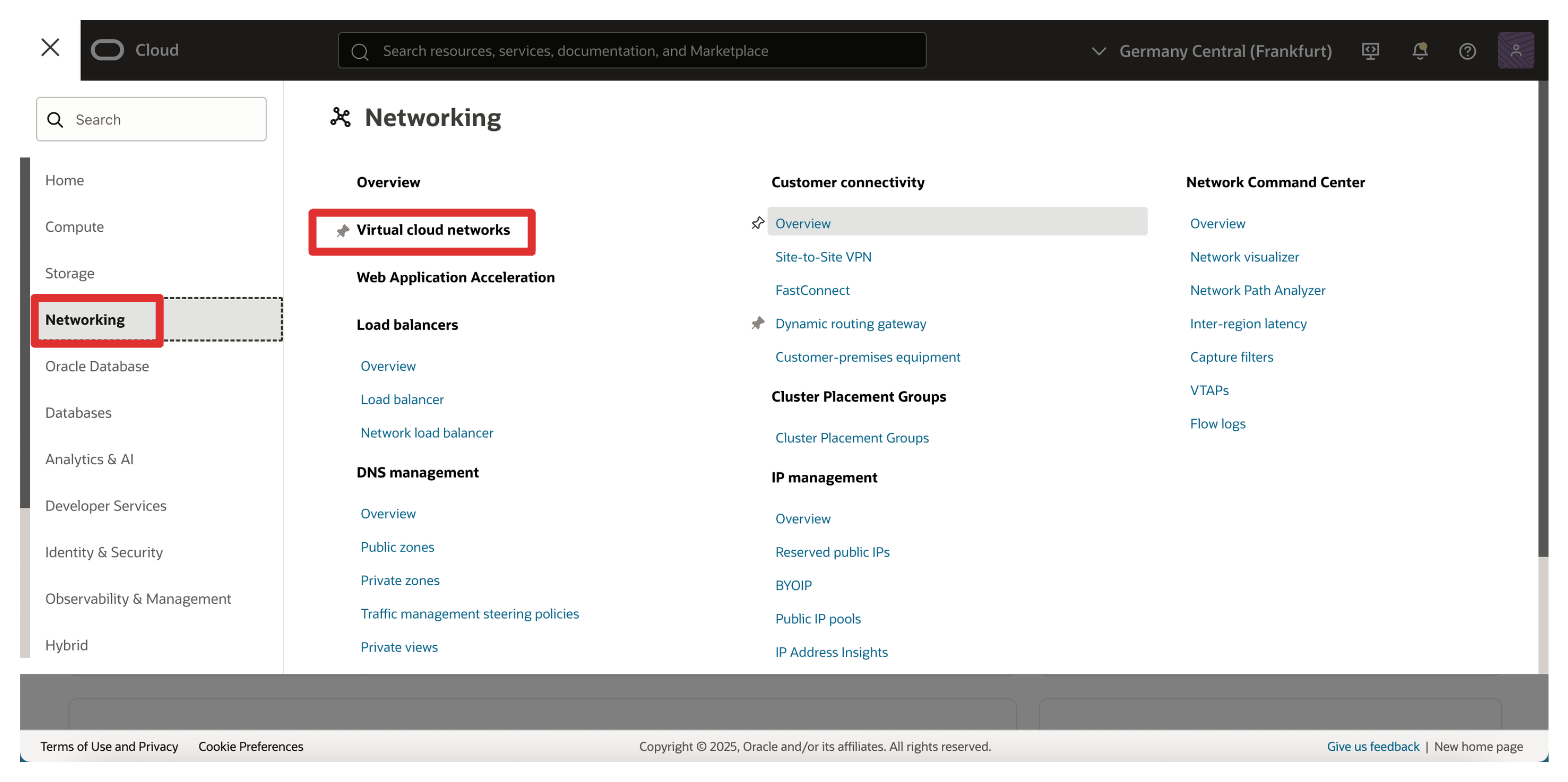Pin Customer connectivity Overview
1568x782 pixels.
pos(758,224)
